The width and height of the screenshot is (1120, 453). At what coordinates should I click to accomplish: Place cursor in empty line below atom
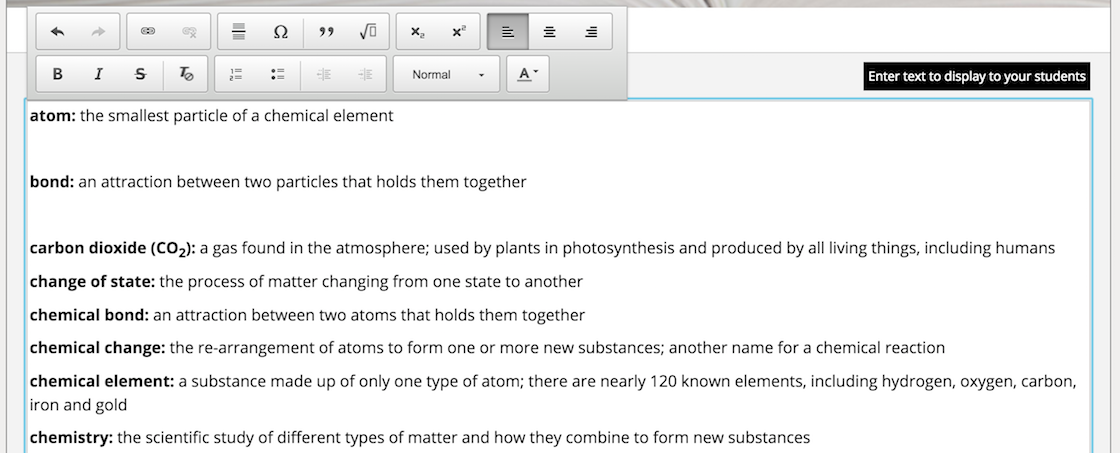(557, 149)
